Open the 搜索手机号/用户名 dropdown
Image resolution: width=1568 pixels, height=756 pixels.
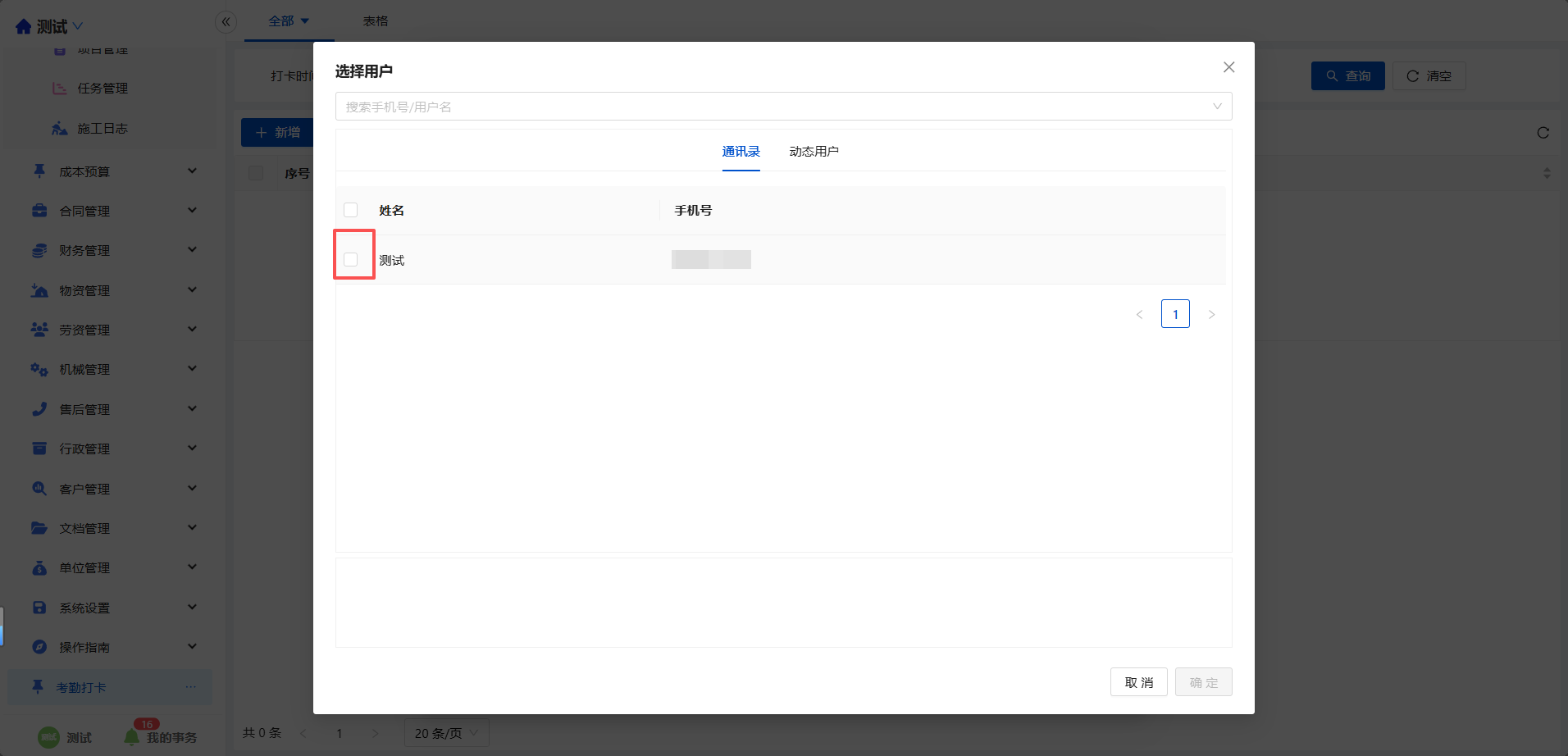[783, 107]
